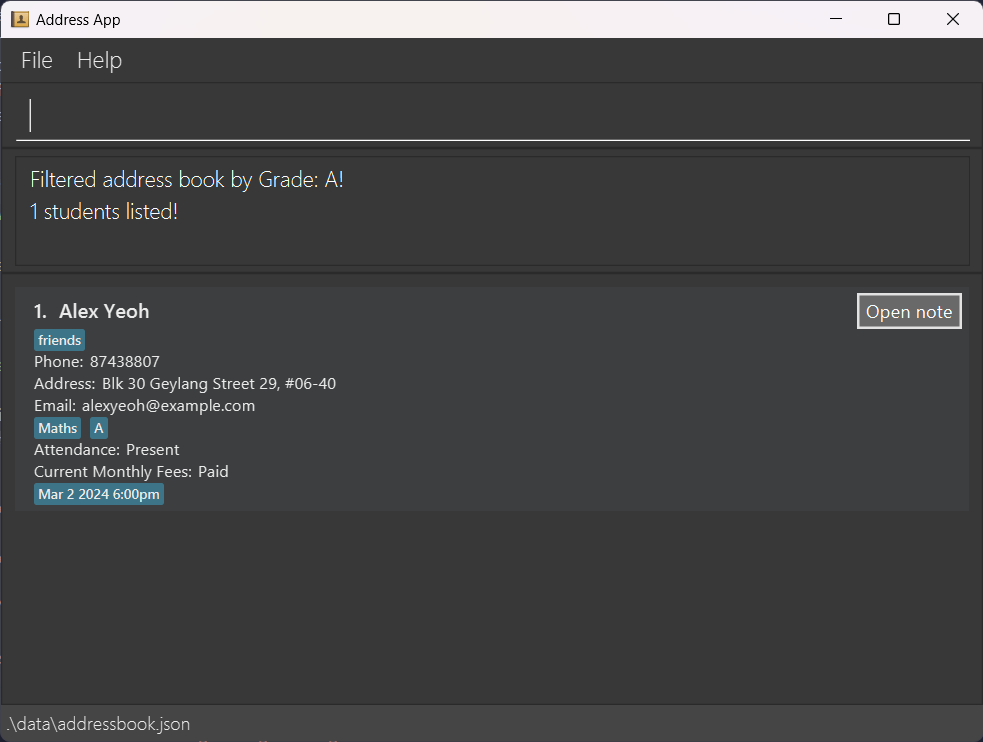Open the File menu
This screenshot has height=742, width=983.
coord(37,60)
